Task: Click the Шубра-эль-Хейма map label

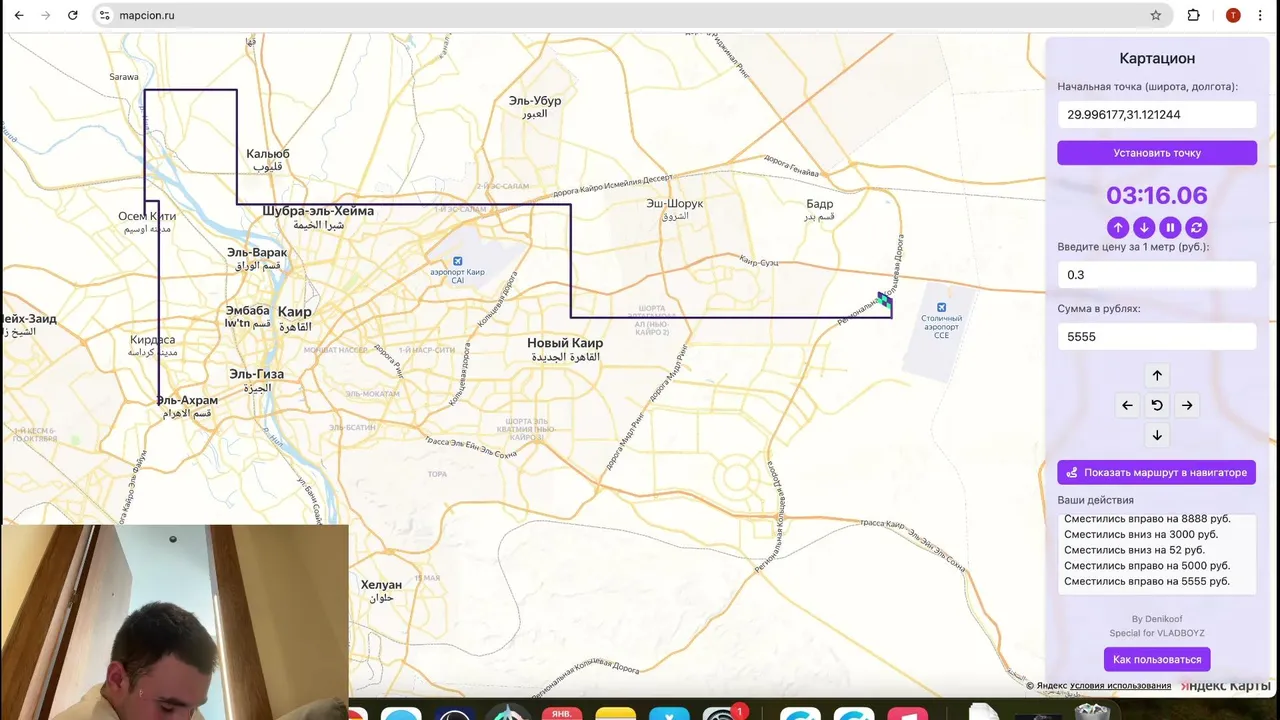Action: 318,211
